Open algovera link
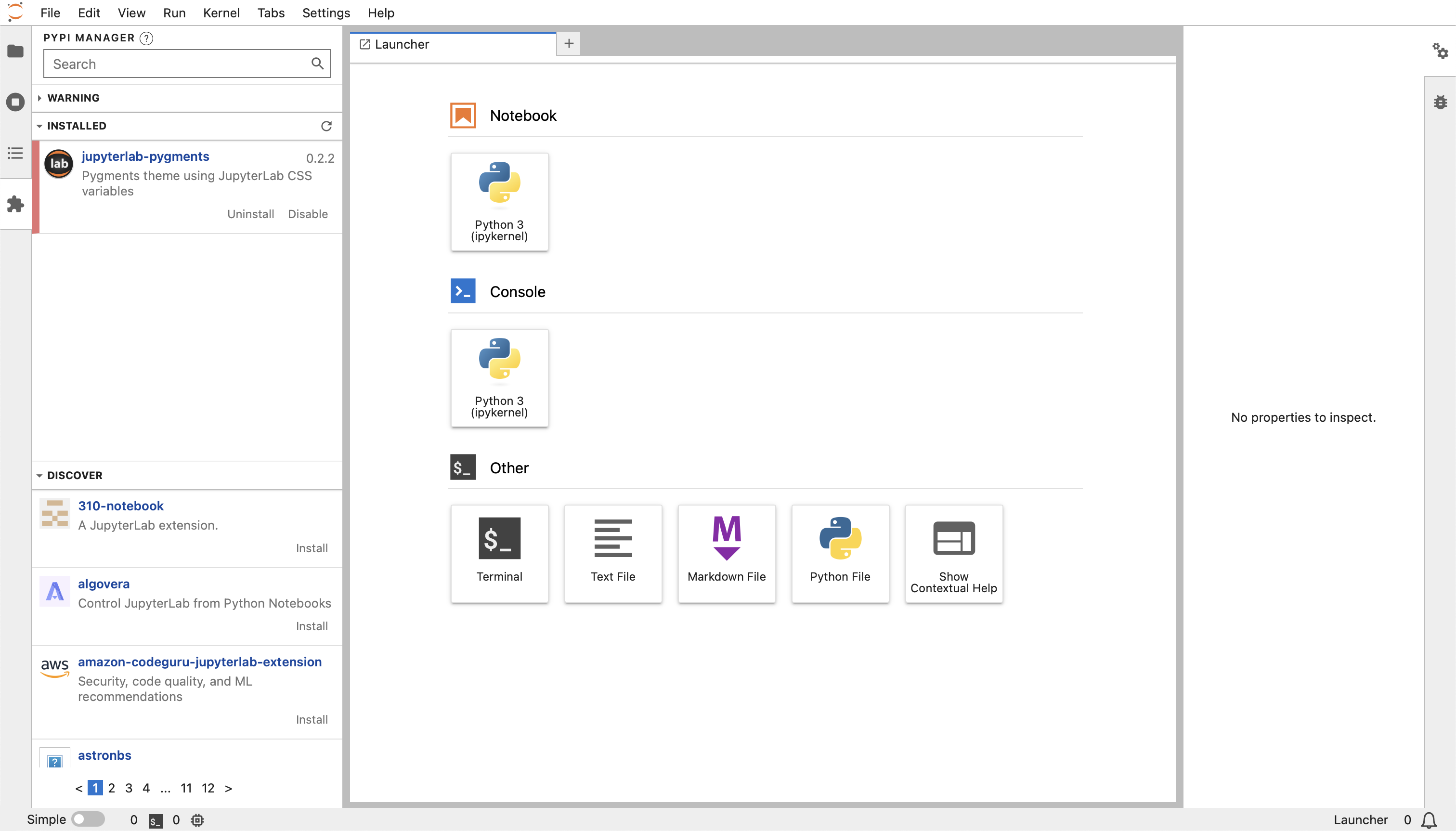 click(x=104, y=584)
